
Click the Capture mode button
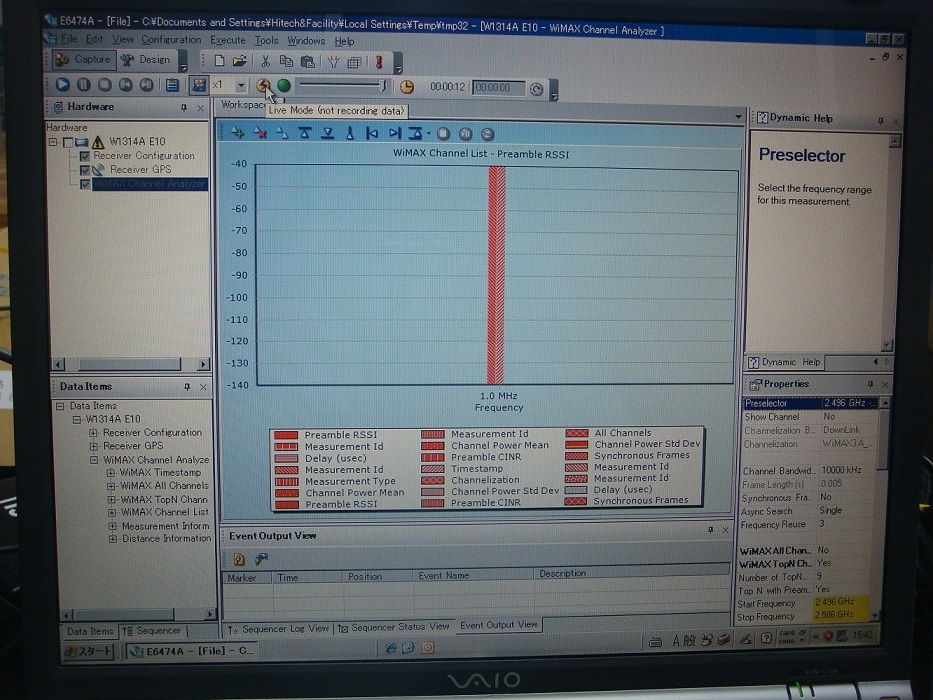click(x=83, y=60)
